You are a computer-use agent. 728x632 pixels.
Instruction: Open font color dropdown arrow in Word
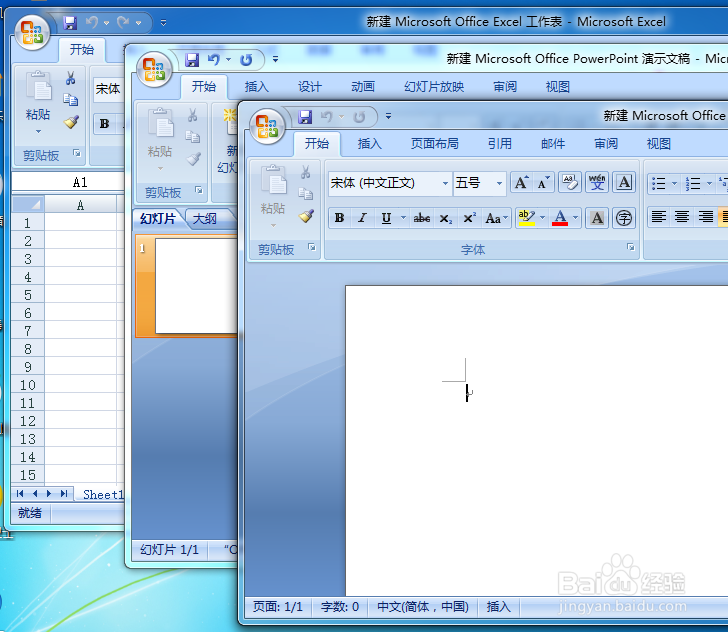click(x=576, y=218)
